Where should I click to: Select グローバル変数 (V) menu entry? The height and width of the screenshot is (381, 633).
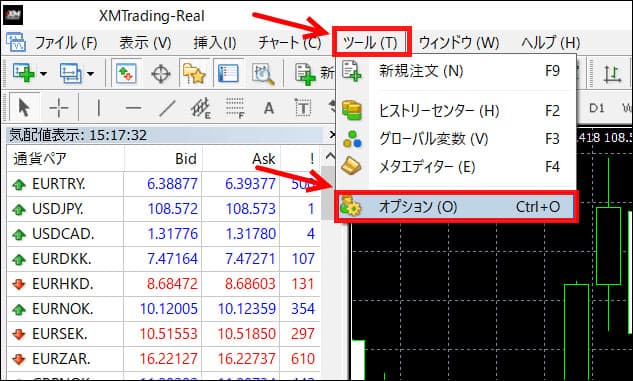click(x=456, y=139)
